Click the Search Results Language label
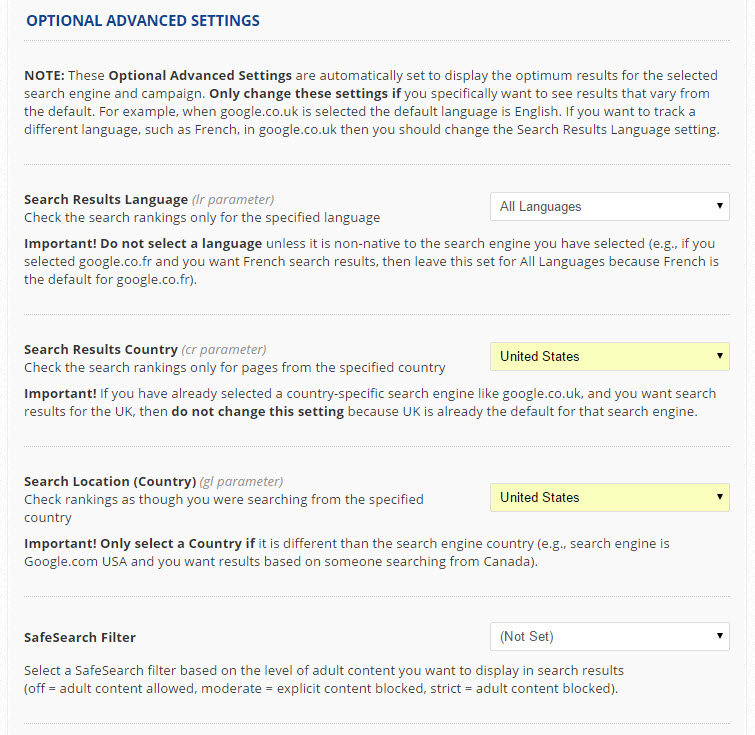The width and height of the screenshot is (755, 735). (x=106, y=200)
